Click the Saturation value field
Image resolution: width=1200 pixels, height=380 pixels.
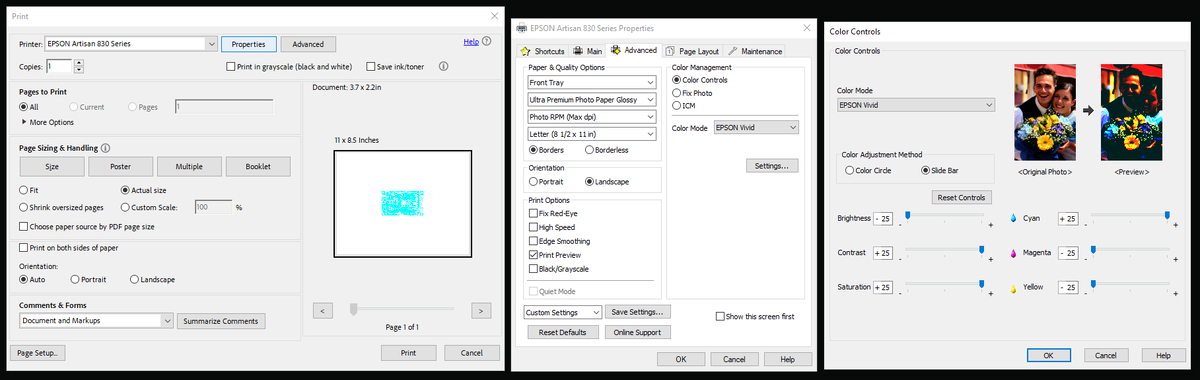pyautogui.click(x=882, y=288)
